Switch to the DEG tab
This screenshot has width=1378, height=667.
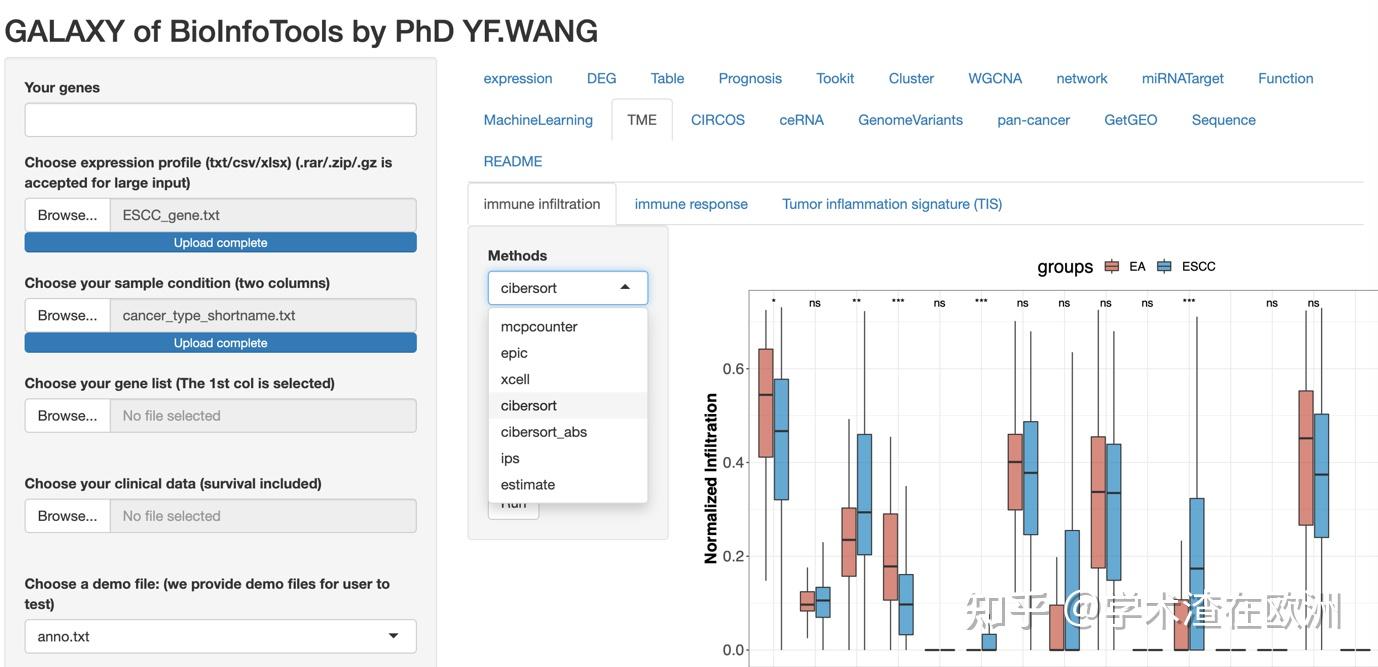pyautogui.click(x=601, y=78)
